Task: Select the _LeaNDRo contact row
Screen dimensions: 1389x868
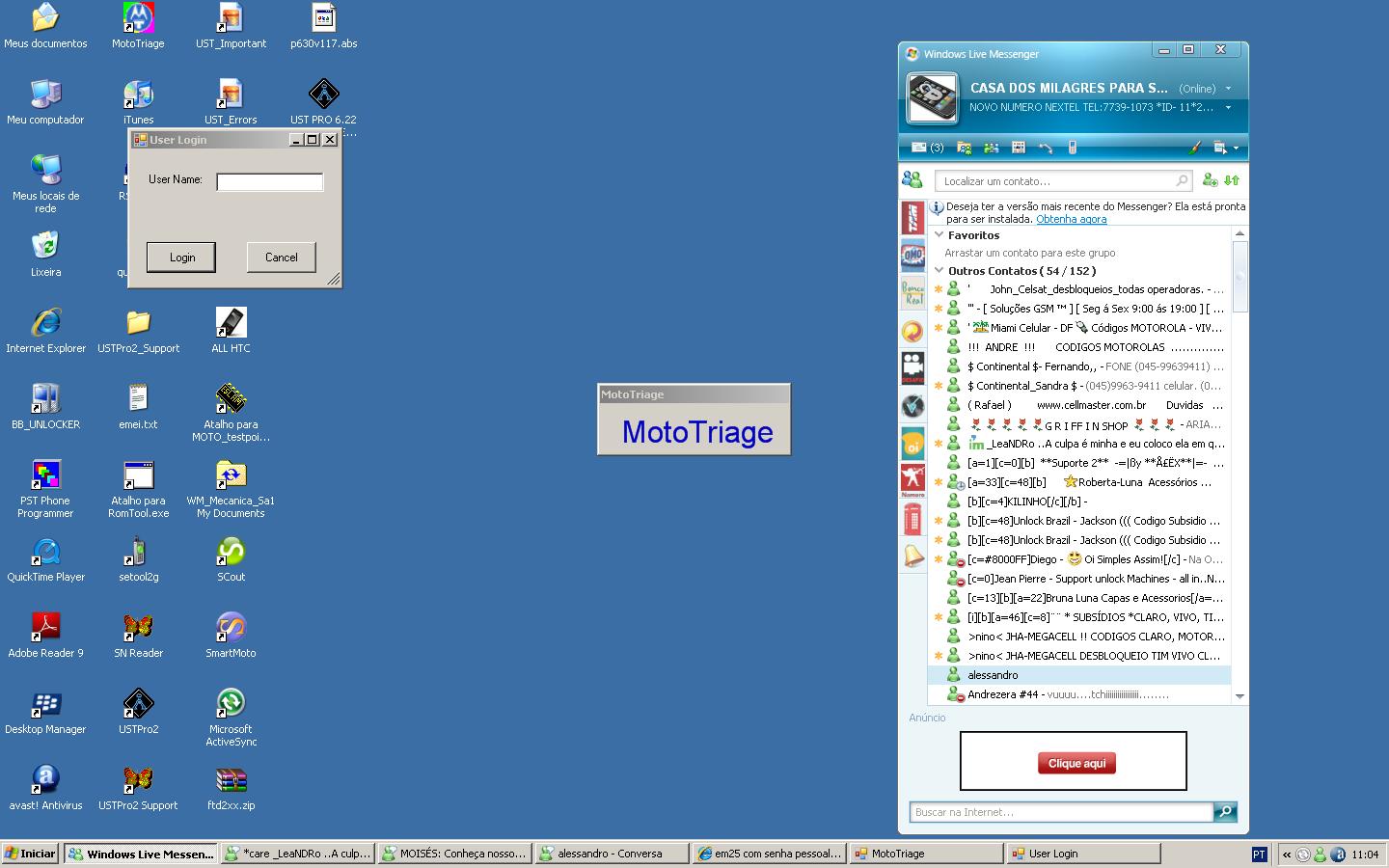Action: [x=1079, y=444]
